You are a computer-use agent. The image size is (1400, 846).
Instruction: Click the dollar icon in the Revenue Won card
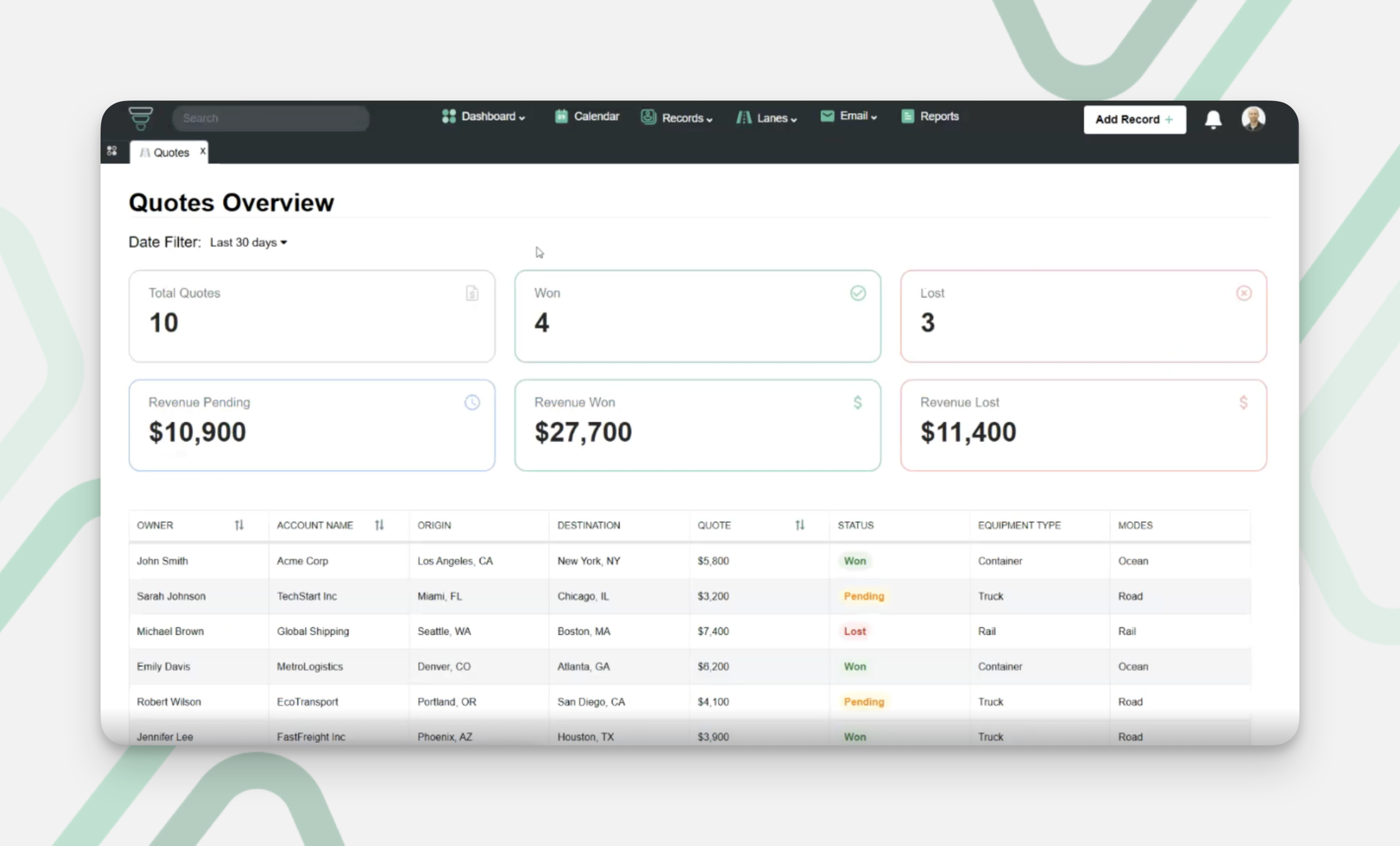click(857, 402)
